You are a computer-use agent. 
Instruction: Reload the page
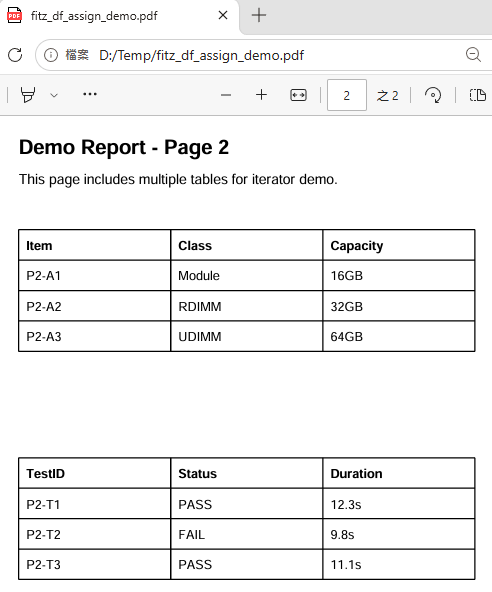coord(15,55)
